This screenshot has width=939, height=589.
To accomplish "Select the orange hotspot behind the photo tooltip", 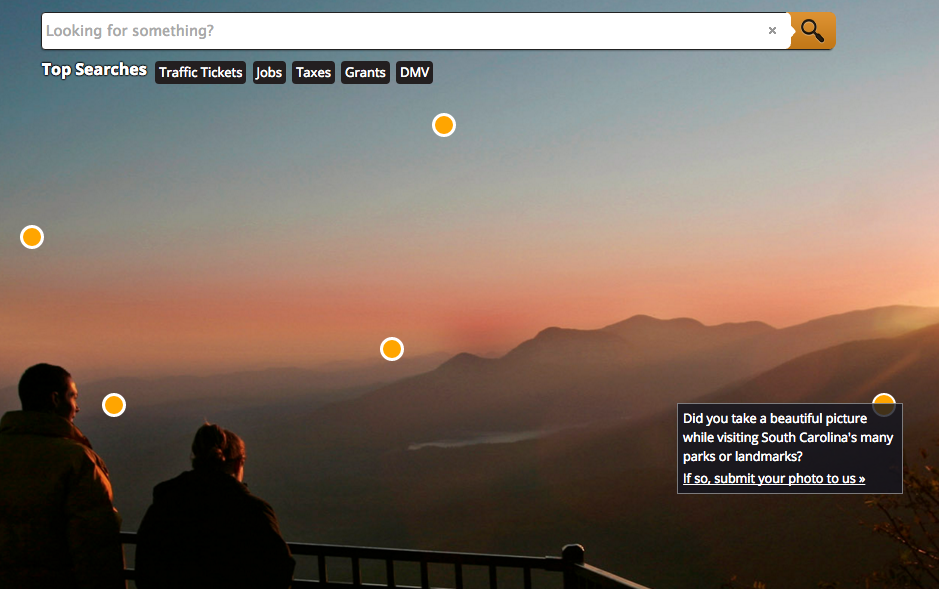I will (x=884, y=405).
